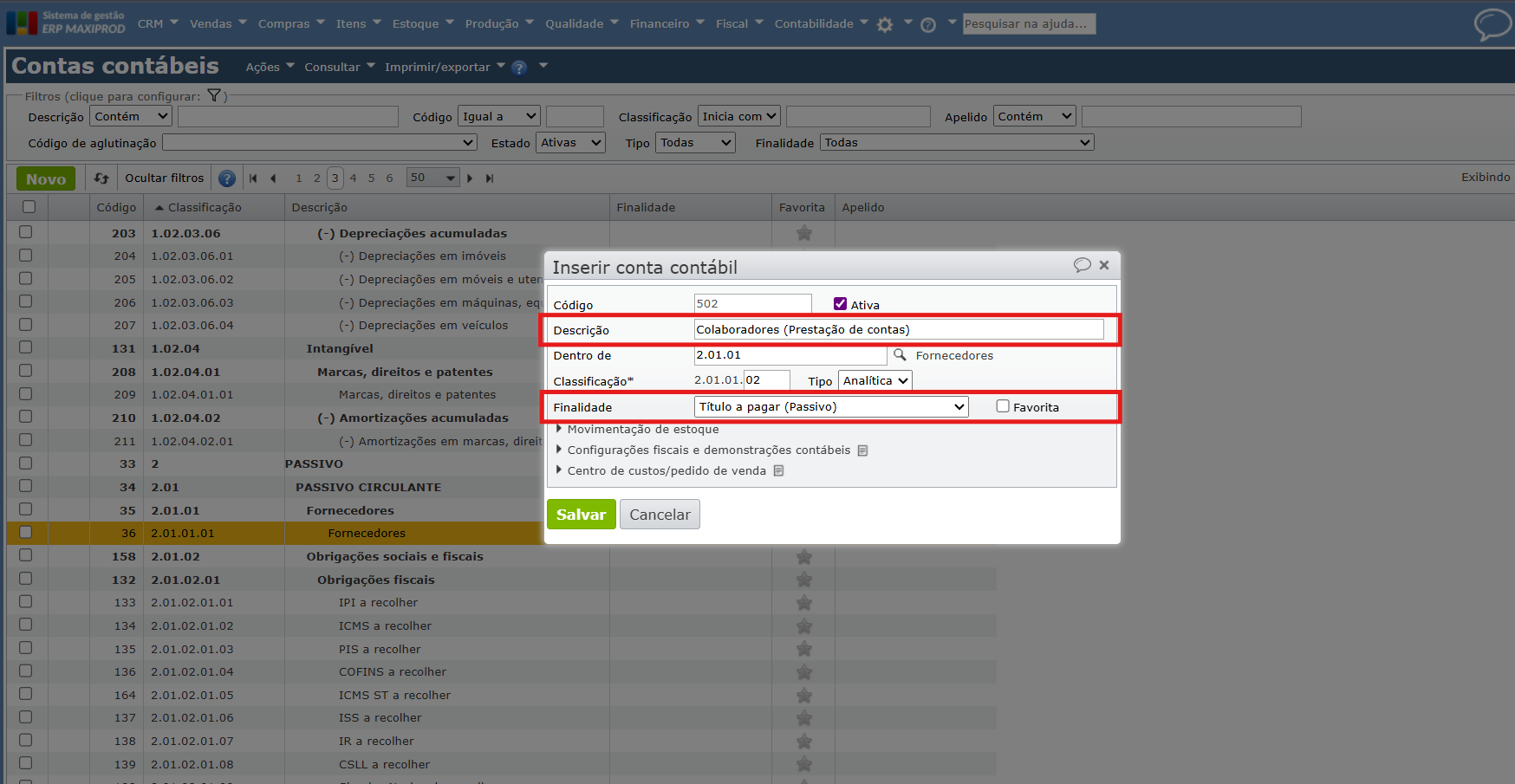Click the Descrição field in the dialog
Viewport: 1515px width, 784px height.
[x=899, y=330]
